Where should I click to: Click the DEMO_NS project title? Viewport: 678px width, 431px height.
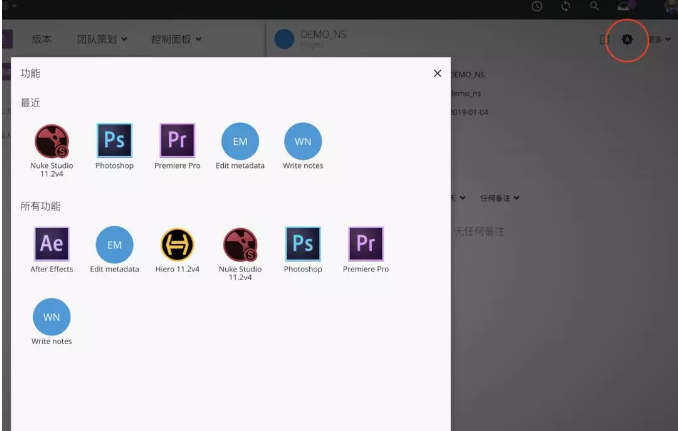[323, 35]
